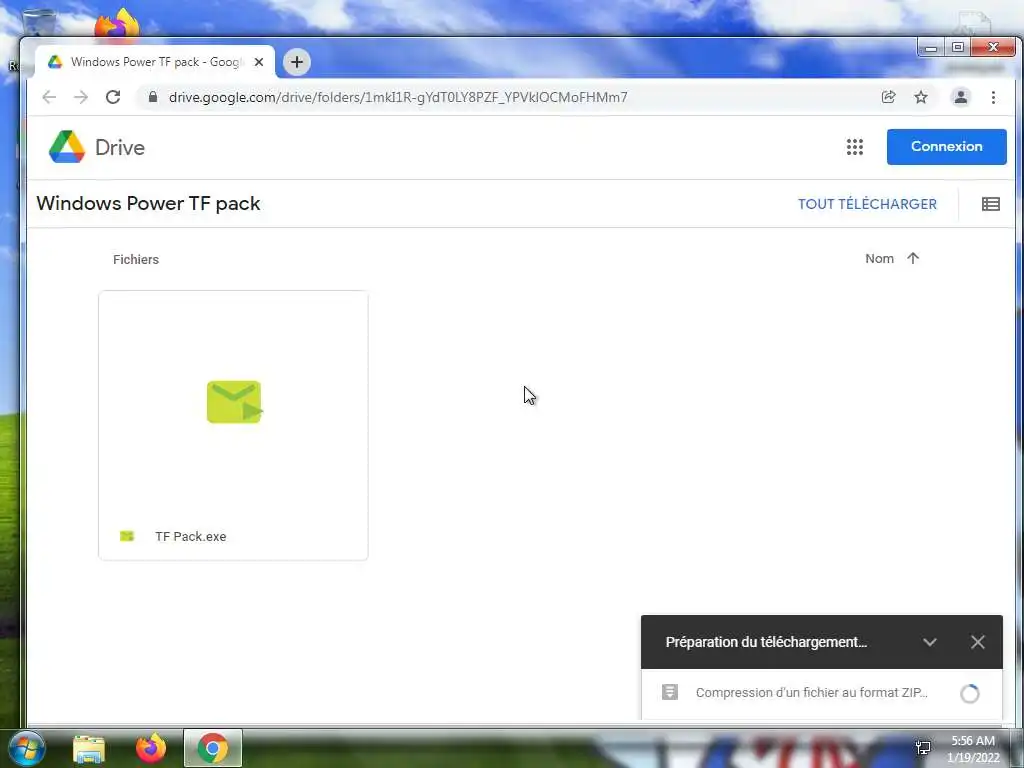The height and width of the screenshot is (768, 1024).
Task: Open File Explorer from taskbar
Action: (x=89, y=748)
